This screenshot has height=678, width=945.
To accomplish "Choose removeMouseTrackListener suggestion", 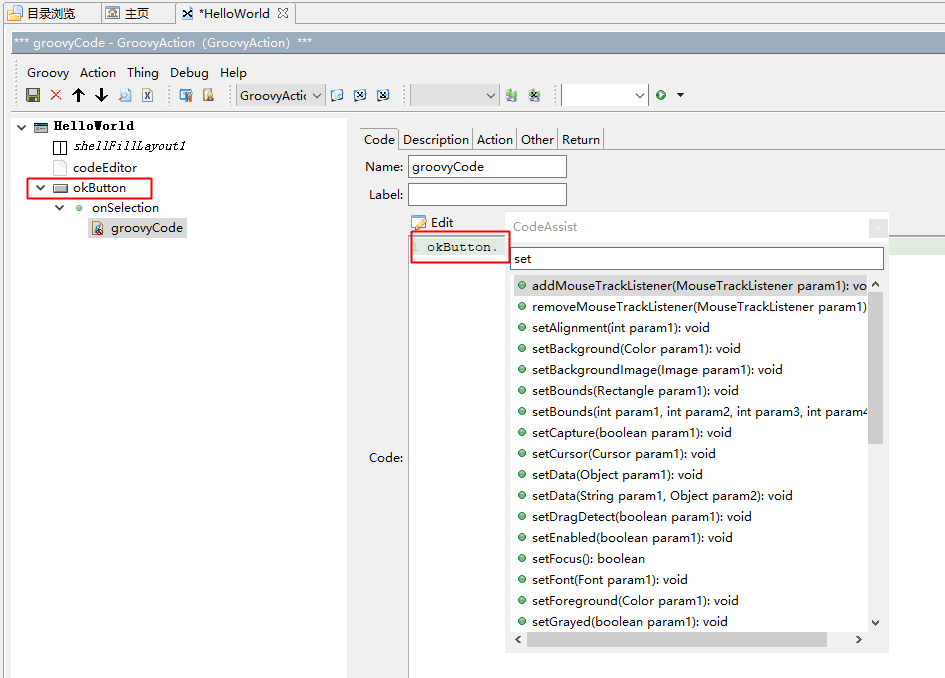I will coord(691,307).
